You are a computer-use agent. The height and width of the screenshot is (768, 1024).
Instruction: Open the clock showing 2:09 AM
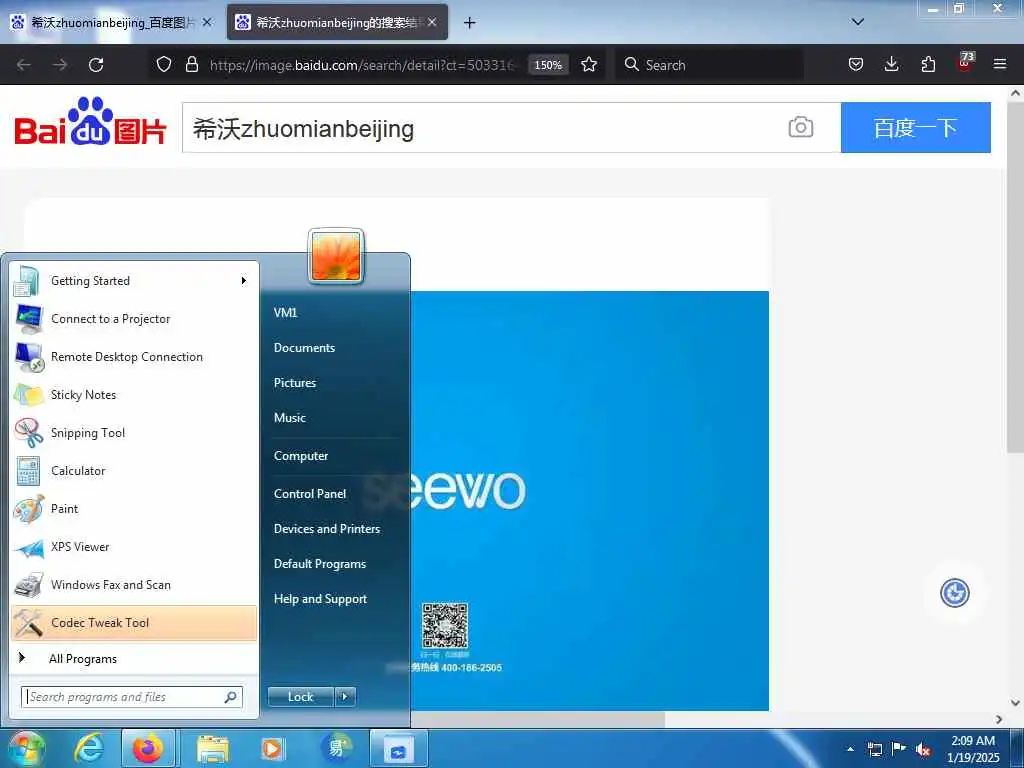pos(973,749)
